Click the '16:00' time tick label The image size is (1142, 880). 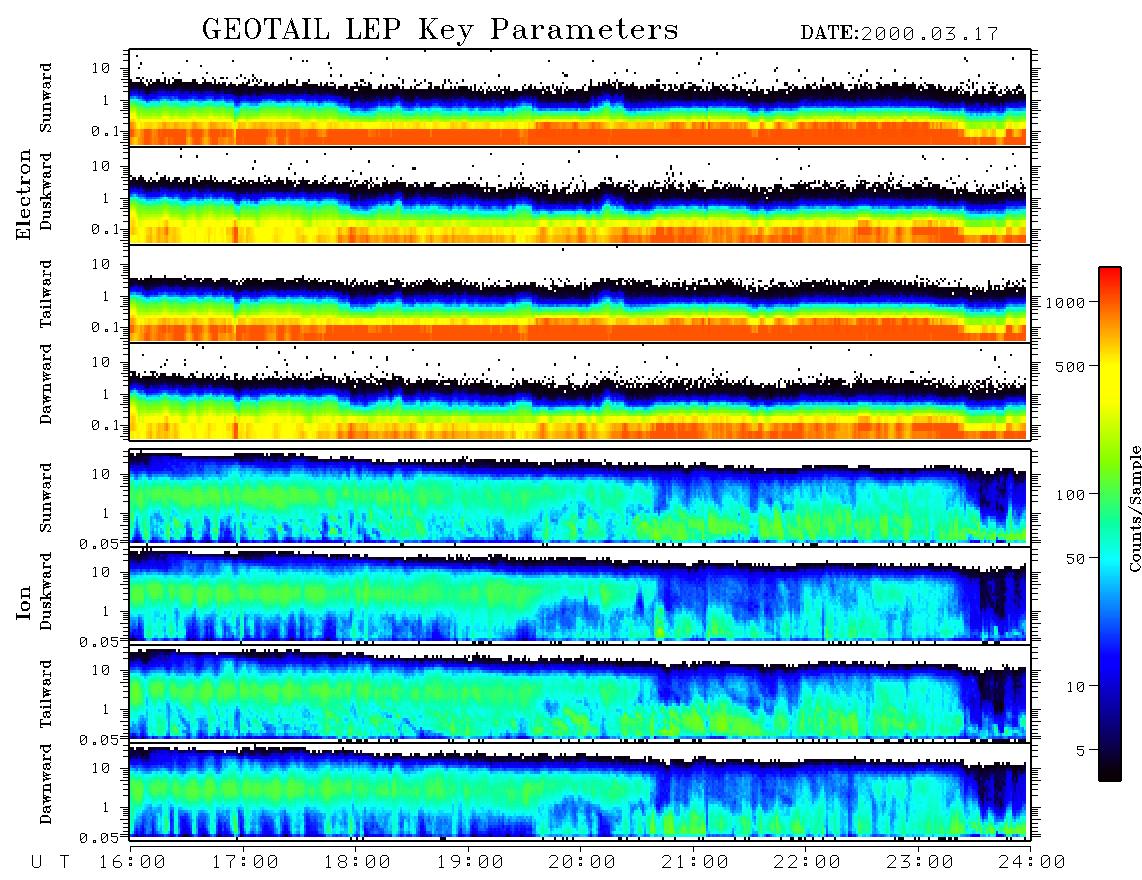tap(132, 863)
